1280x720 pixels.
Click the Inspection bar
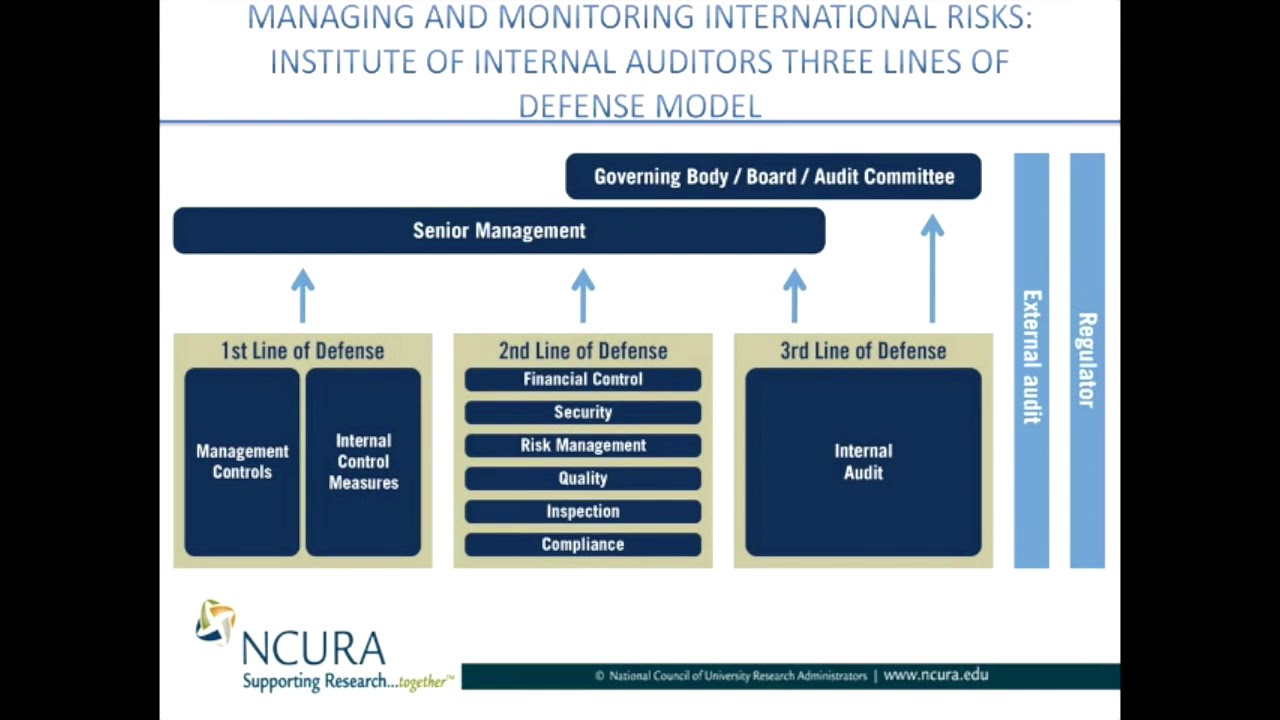tap(583, 511)
